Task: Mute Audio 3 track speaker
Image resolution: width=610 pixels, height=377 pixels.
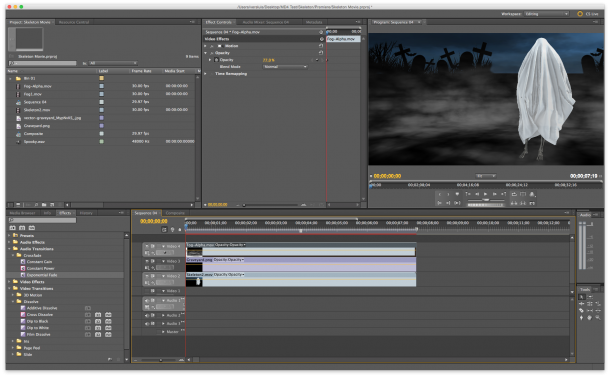Action: [147, 324]
